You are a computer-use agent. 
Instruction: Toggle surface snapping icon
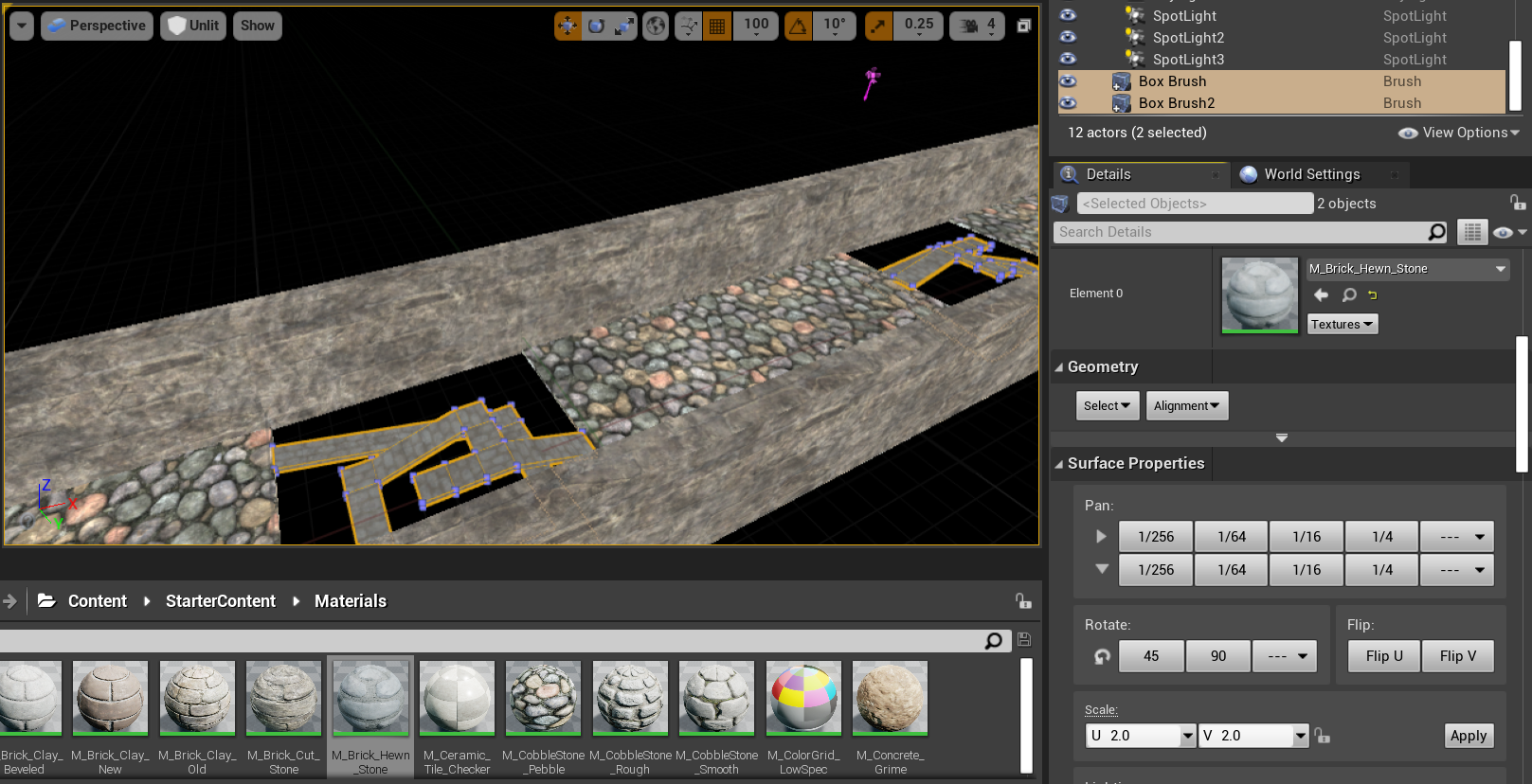(x=689, y=26)
